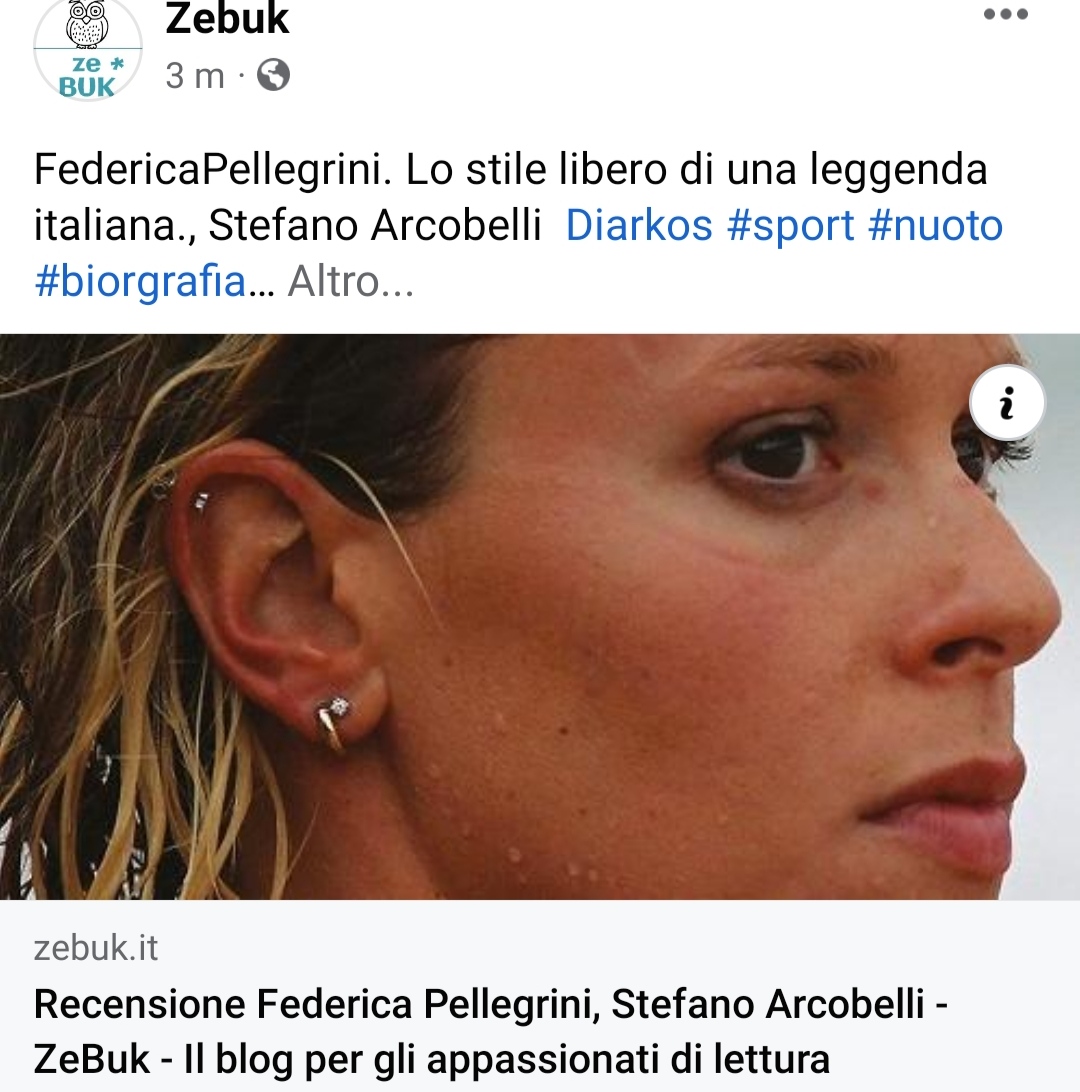This screenshot has width=1080, height=1092.
Task: Click the 3 m post timestamp
Action: coord(195,75)
